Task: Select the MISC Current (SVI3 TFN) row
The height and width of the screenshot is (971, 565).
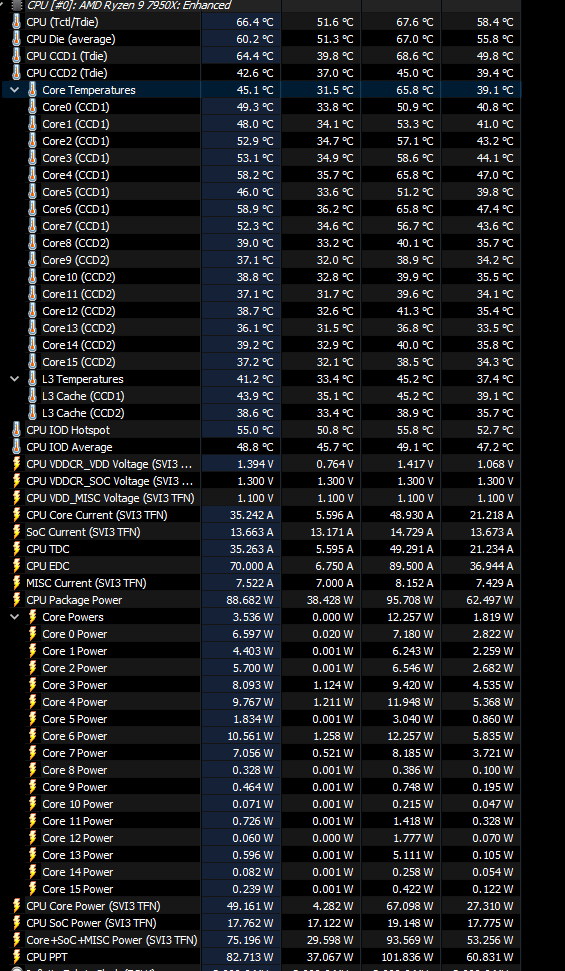Action: click(x=260, y=583)
